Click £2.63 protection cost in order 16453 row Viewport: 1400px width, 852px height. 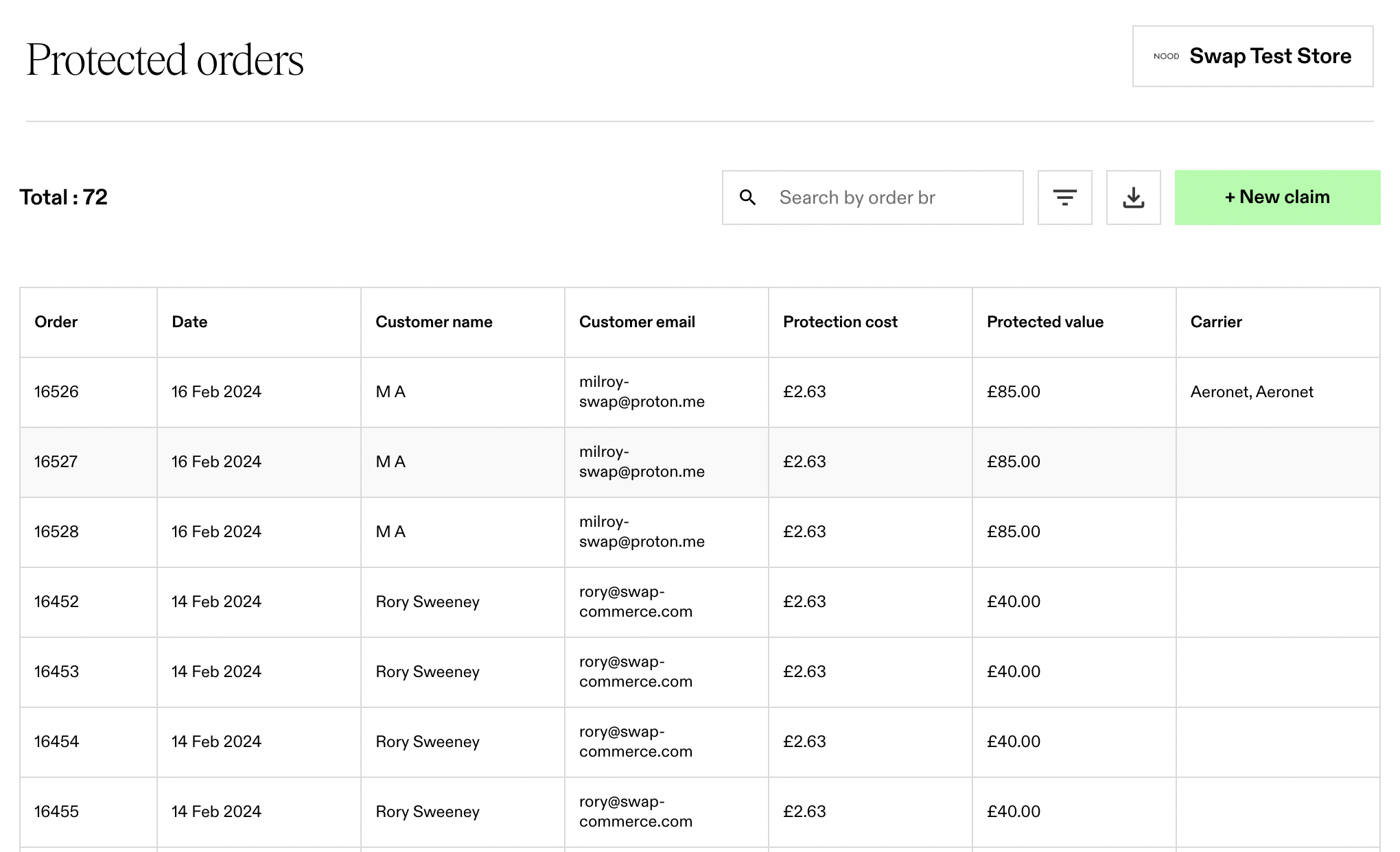[x=804, y=672]
